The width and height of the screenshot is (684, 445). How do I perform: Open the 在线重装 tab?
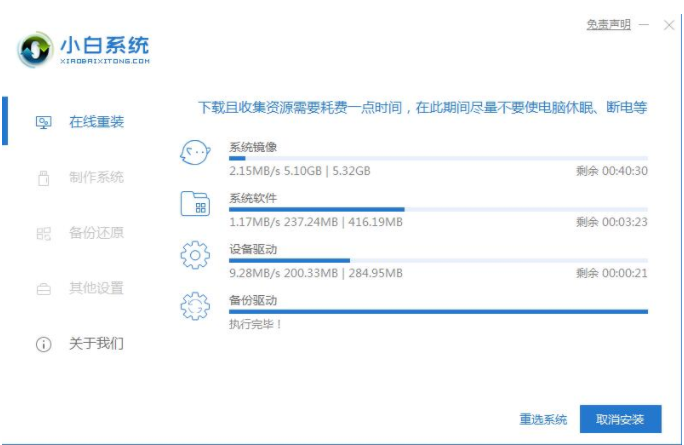[x=96, y=122]
